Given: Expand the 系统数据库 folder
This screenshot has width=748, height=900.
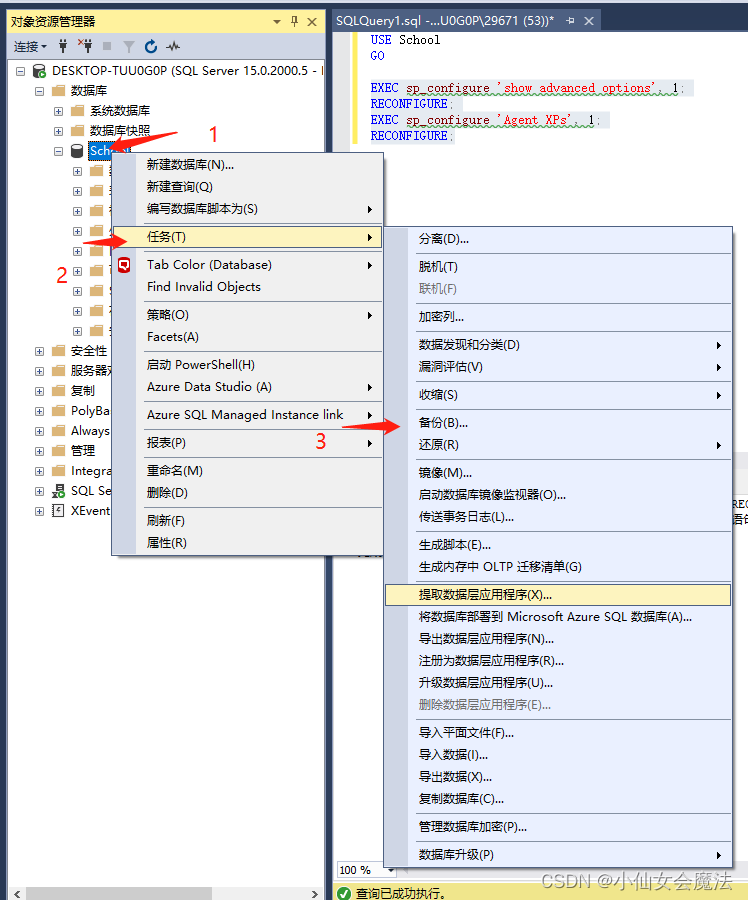Looking at the screenshot, I should [x=59, y=111].
